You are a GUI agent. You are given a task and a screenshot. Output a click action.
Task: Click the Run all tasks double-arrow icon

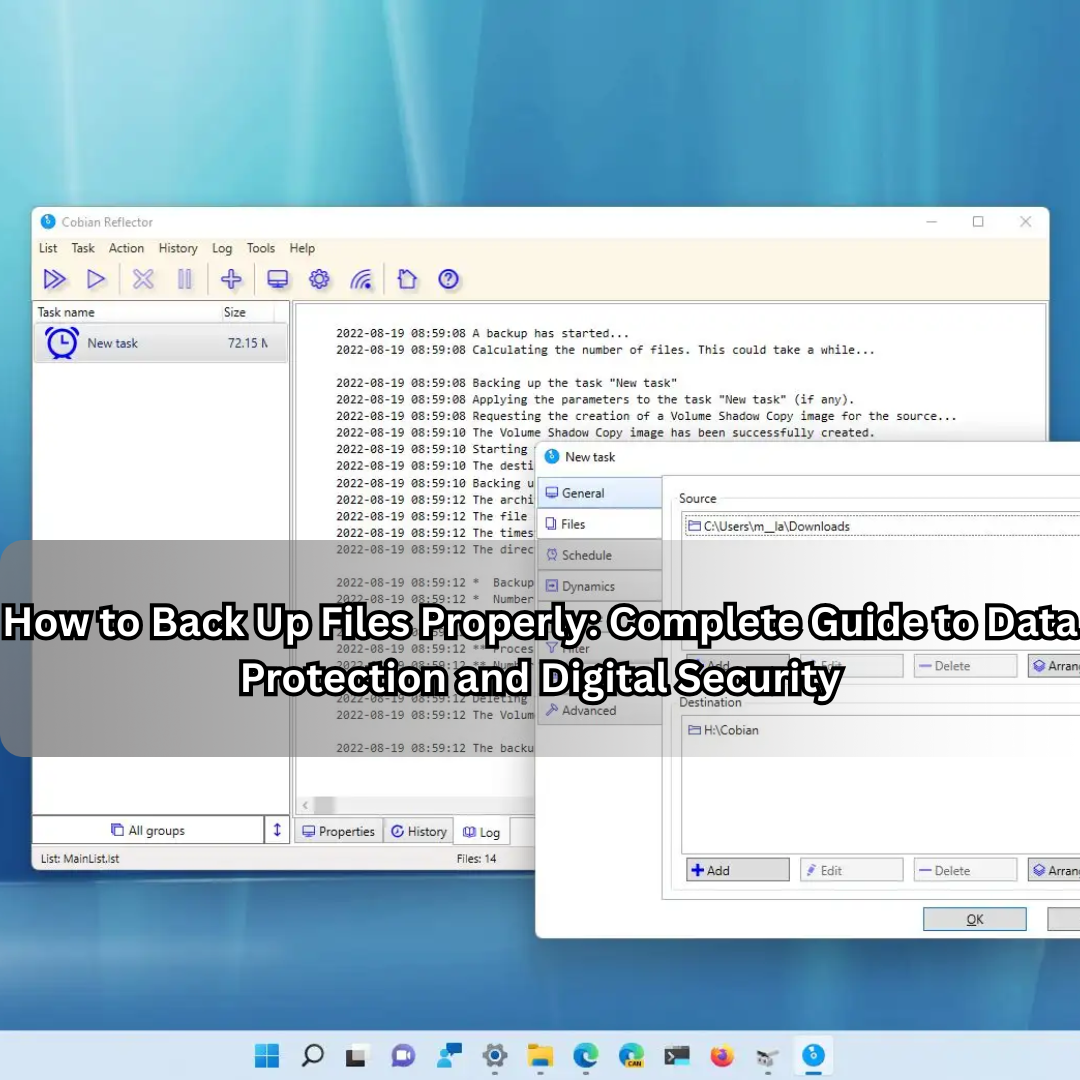tap(55, 280)
